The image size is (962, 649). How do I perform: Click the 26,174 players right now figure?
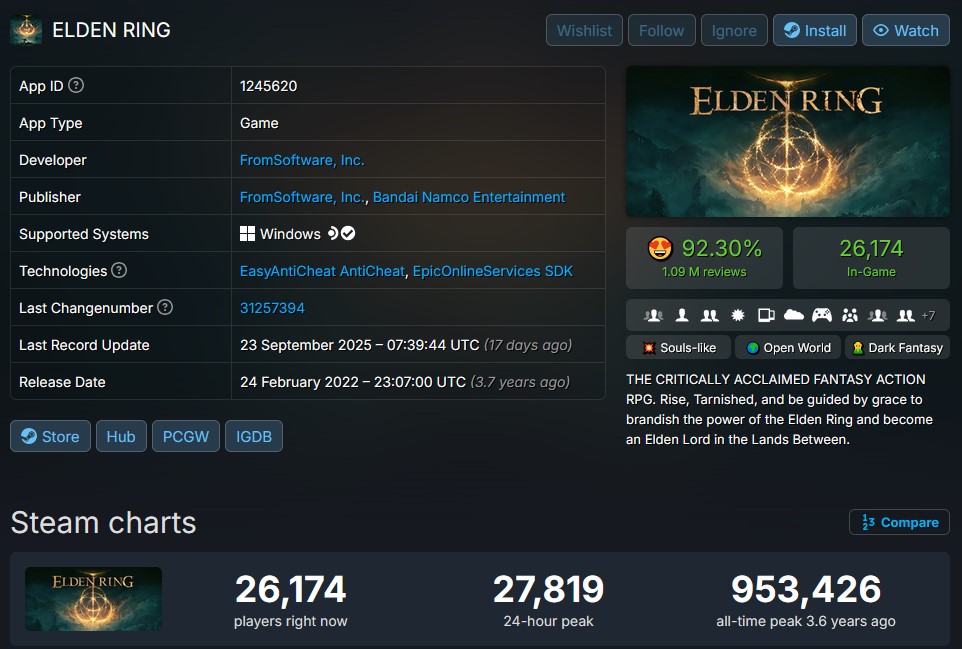click(x=290, y=589)
